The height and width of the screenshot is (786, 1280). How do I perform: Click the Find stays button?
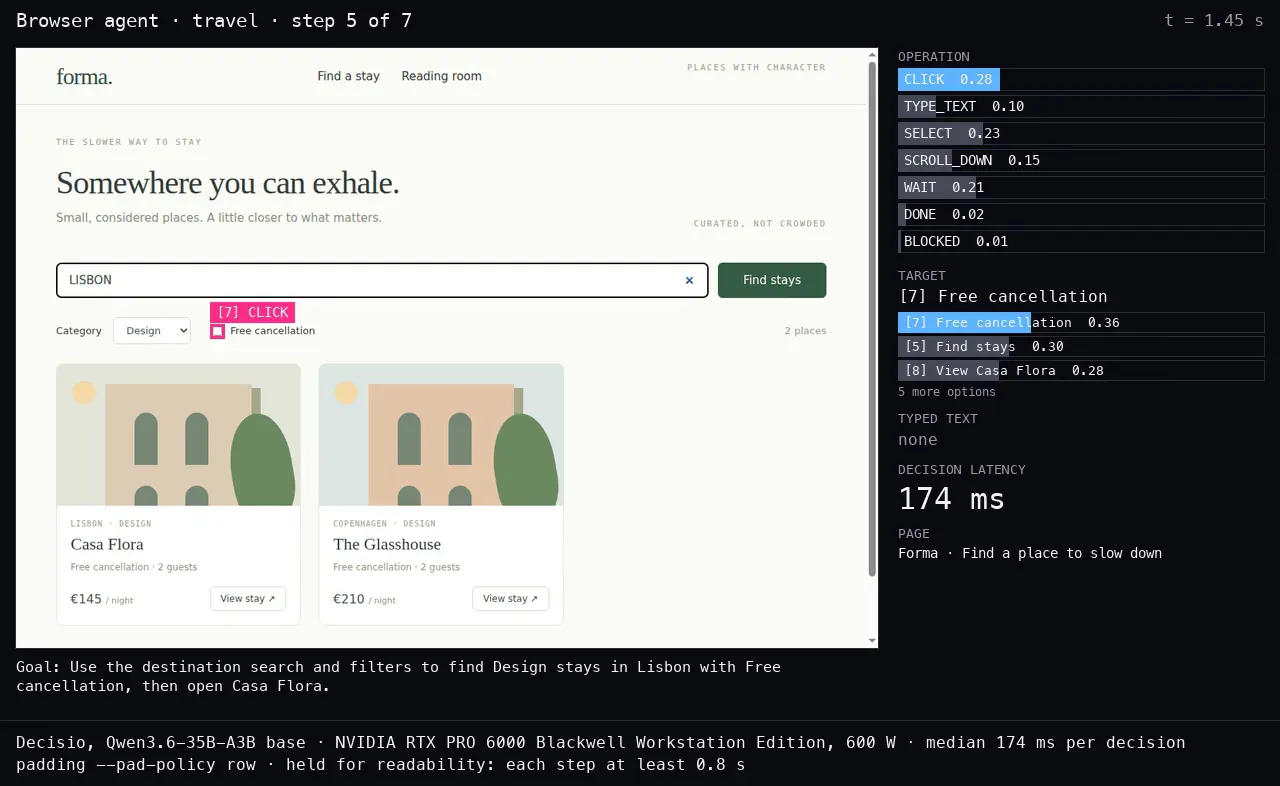(x=772, y=280)
